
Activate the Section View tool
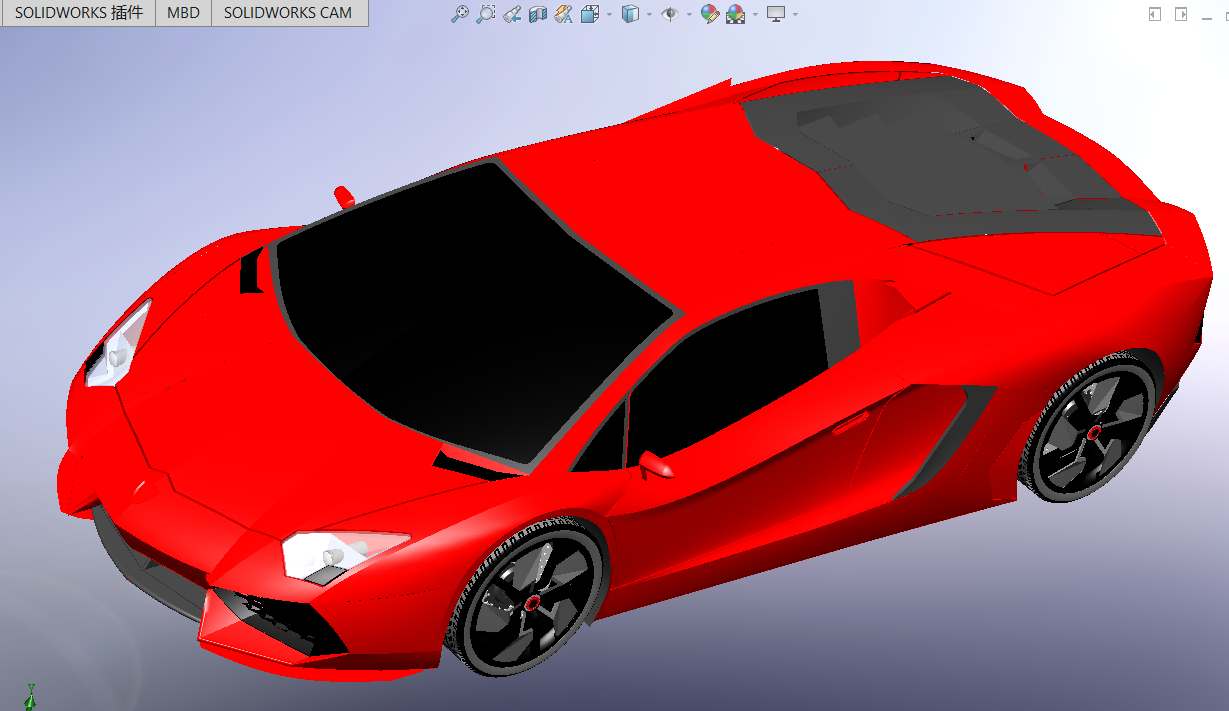tap(538, 14)
